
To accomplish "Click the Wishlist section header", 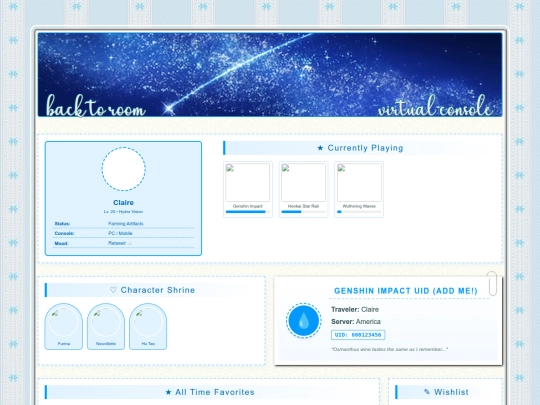I will [x=446, y=392].
